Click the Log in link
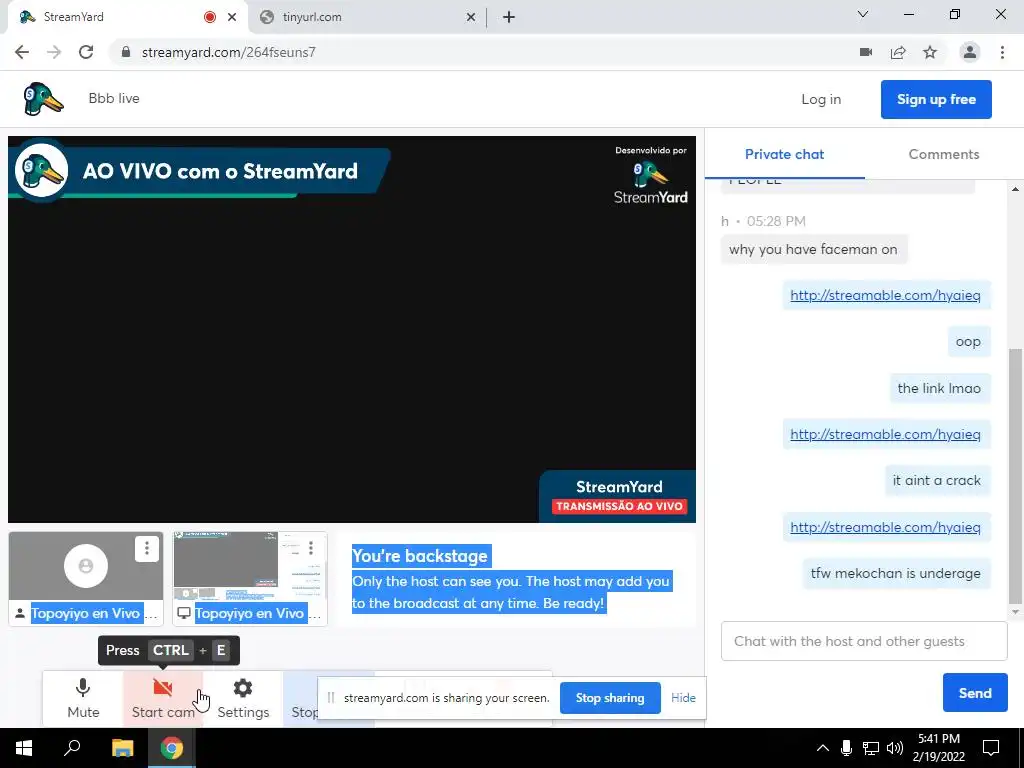Screen dimensions: 1024x768 [821, 99]
